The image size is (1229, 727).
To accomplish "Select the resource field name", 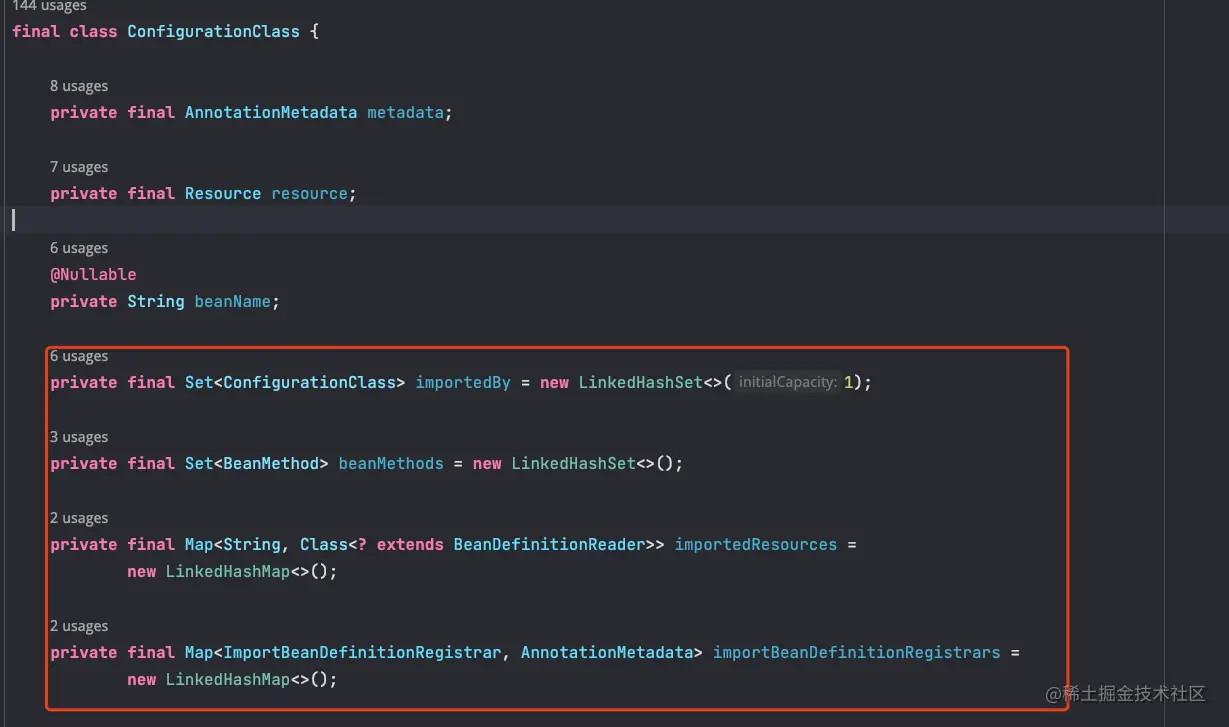I will [x=309, y=193].
